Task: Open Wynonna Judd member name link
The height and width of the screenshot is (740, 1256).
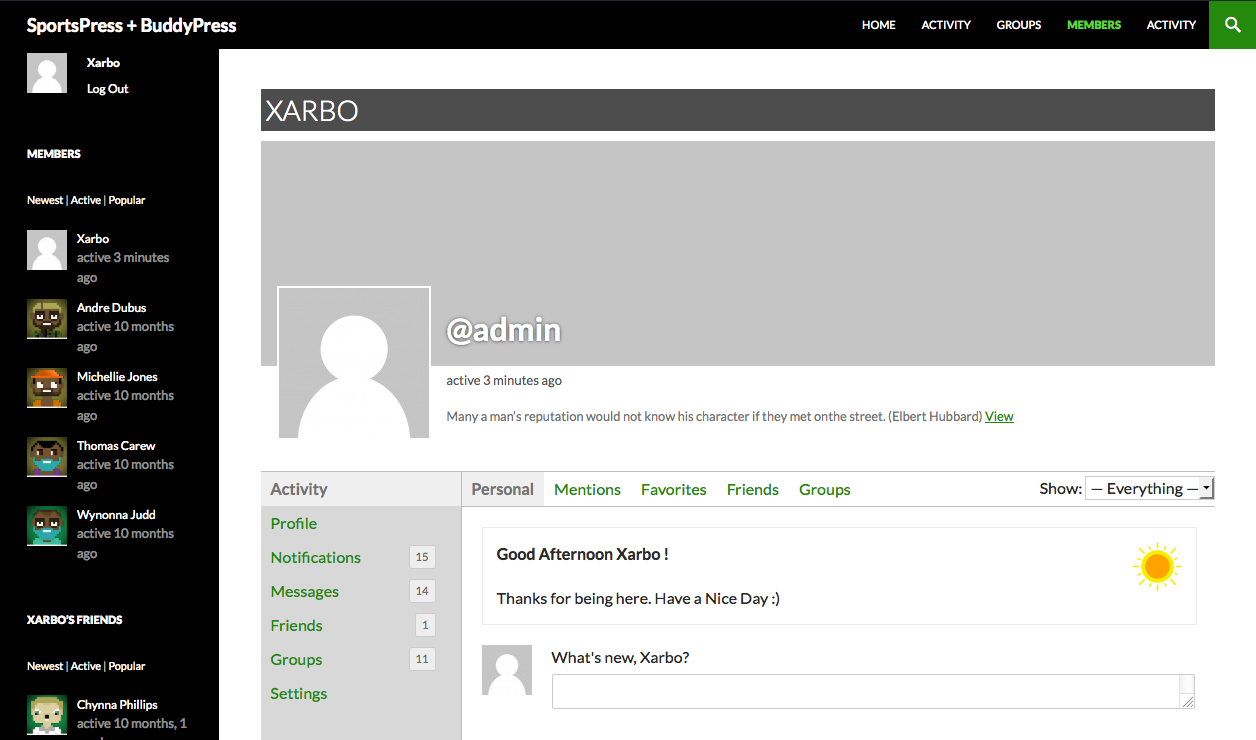Action: point(116,515)
